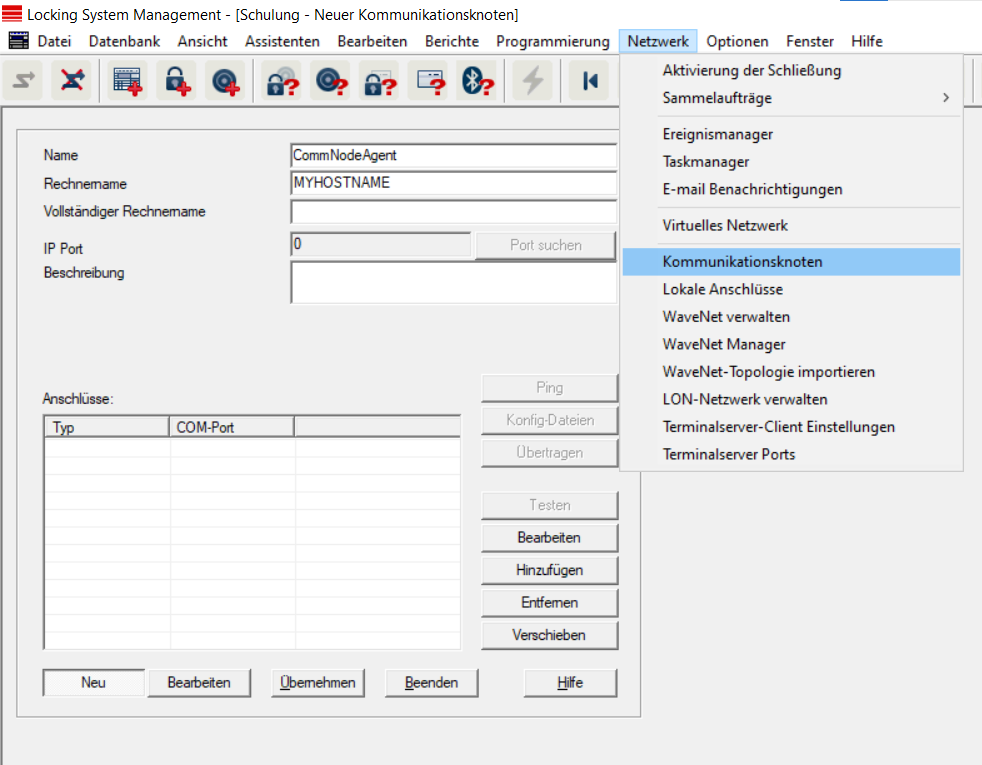This screenshot has width=982, height=765.
Task: Click the add new lock icon
Action: 176,82
